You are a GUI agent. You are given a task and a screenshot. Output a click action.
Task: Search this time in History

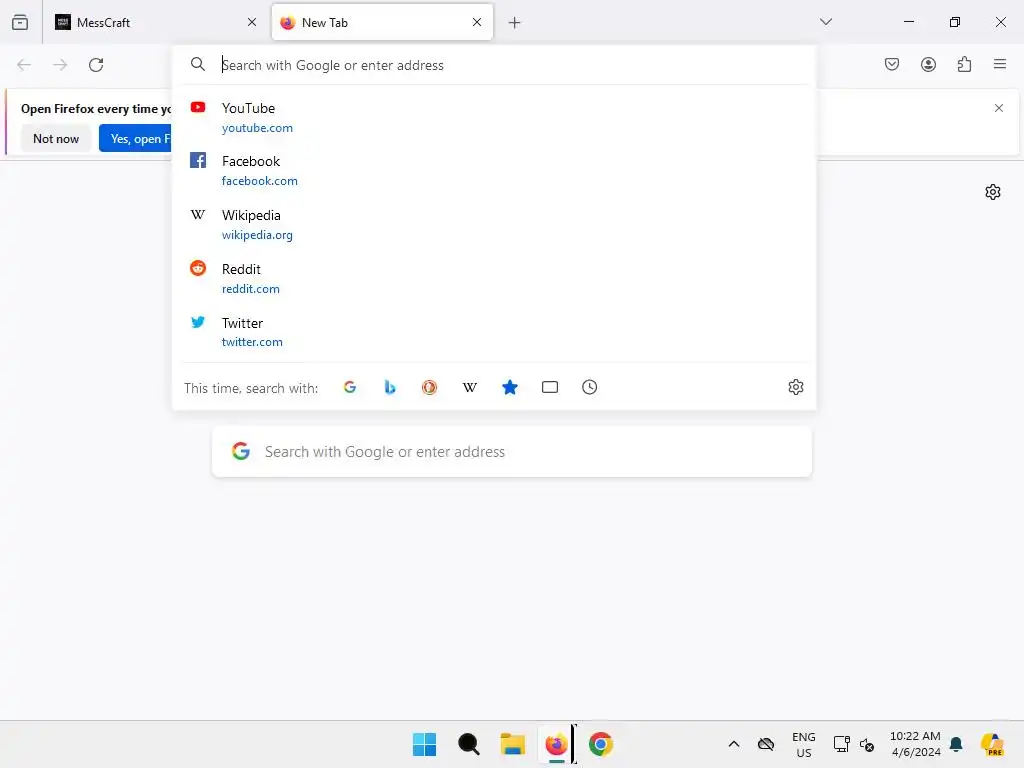[590, 387]
